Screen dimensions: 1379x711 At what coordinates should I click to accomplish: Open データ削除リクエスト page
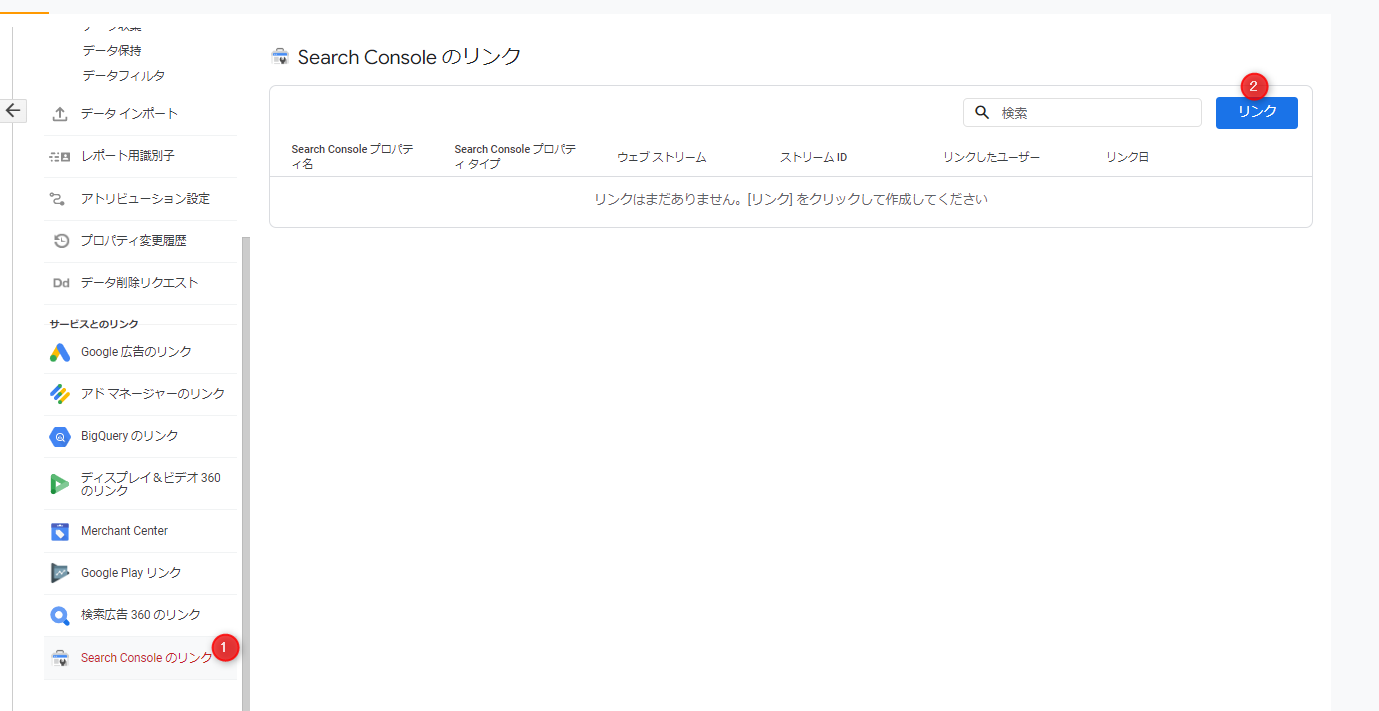139,283
